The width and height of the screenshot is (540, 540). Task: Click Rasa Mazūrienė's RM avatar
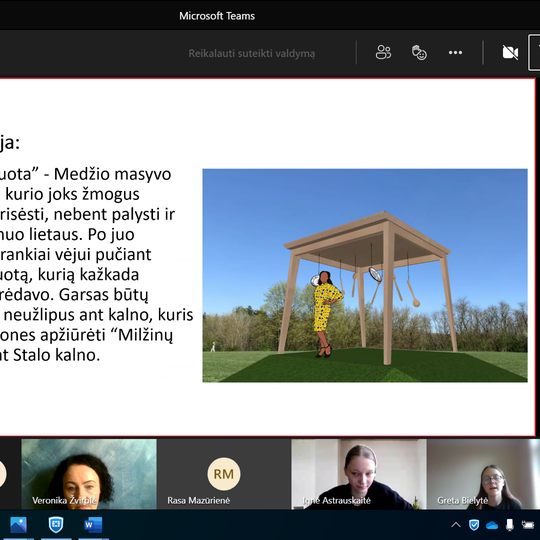pyautogui.click(x=224, y=474)
